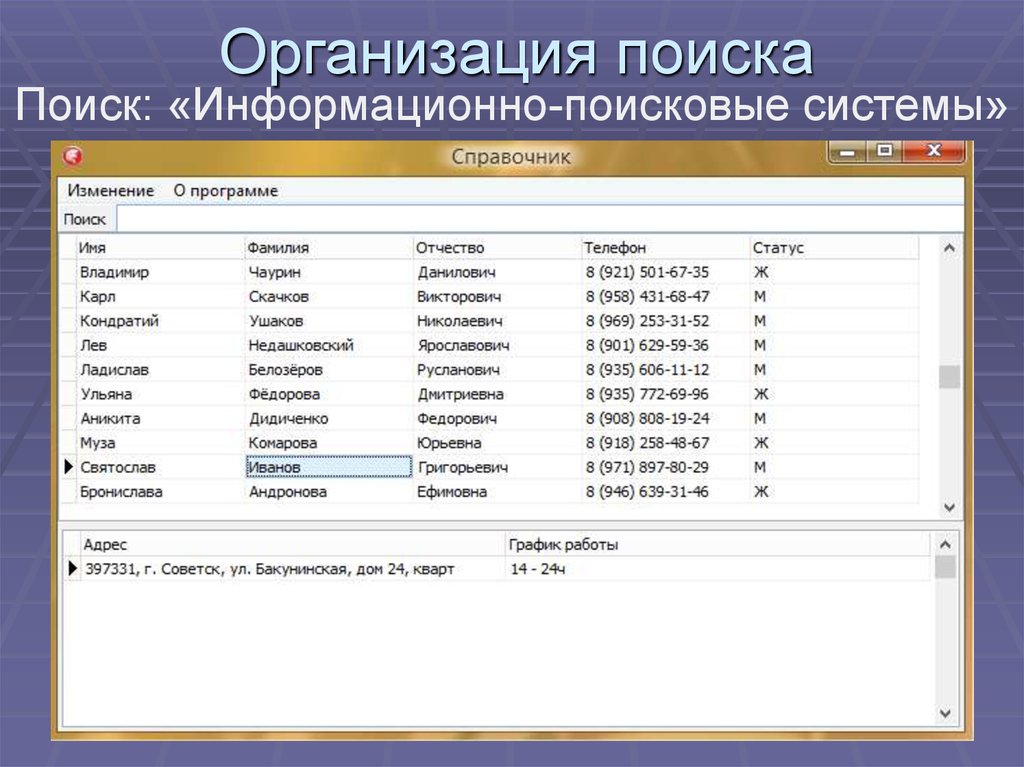
Task: Click the highlighted cell Иванов
Action: [x=328, y=467]
